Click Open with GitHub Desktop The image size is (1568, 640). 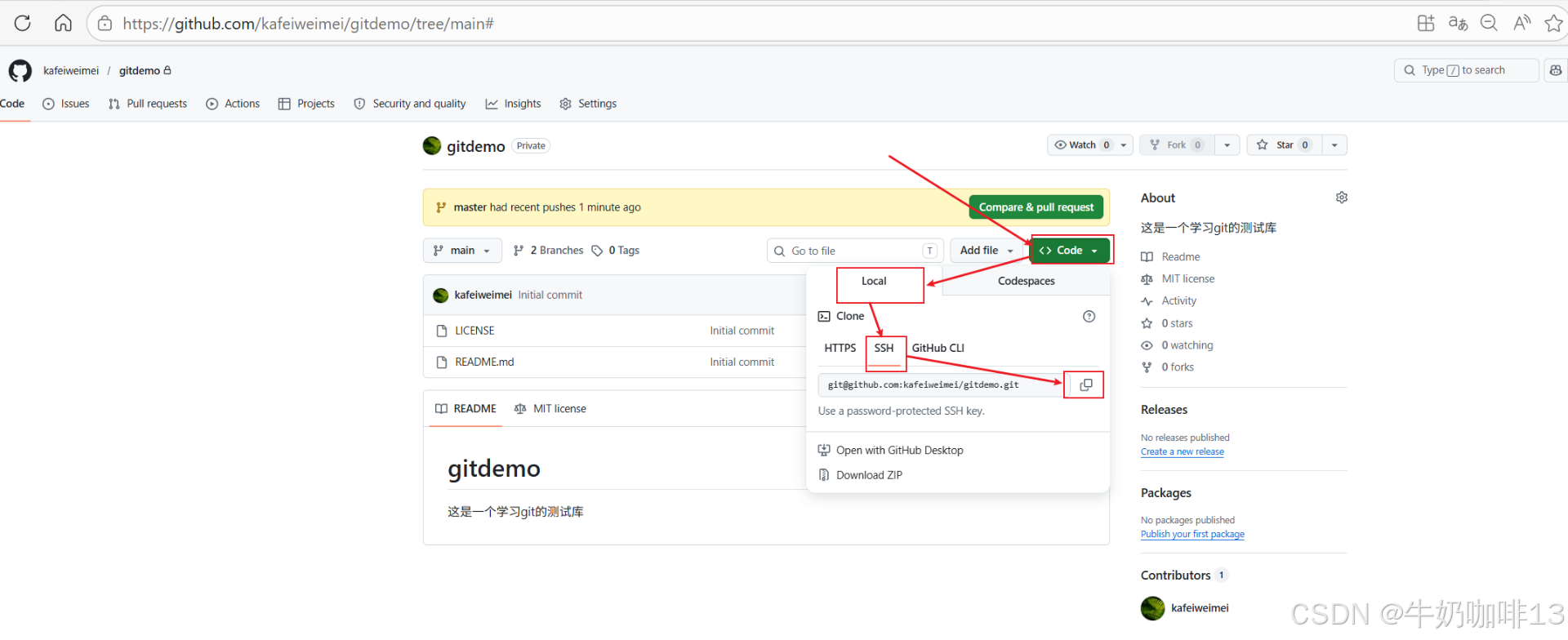click(891, 451)
